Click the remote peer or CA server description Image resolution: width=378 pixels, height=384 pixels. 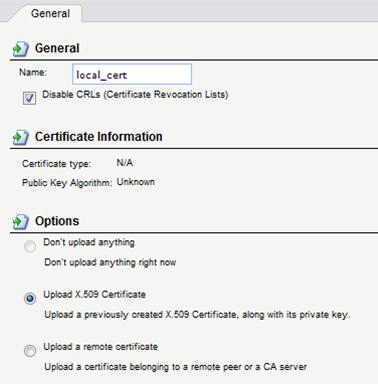tap(176, 367)
